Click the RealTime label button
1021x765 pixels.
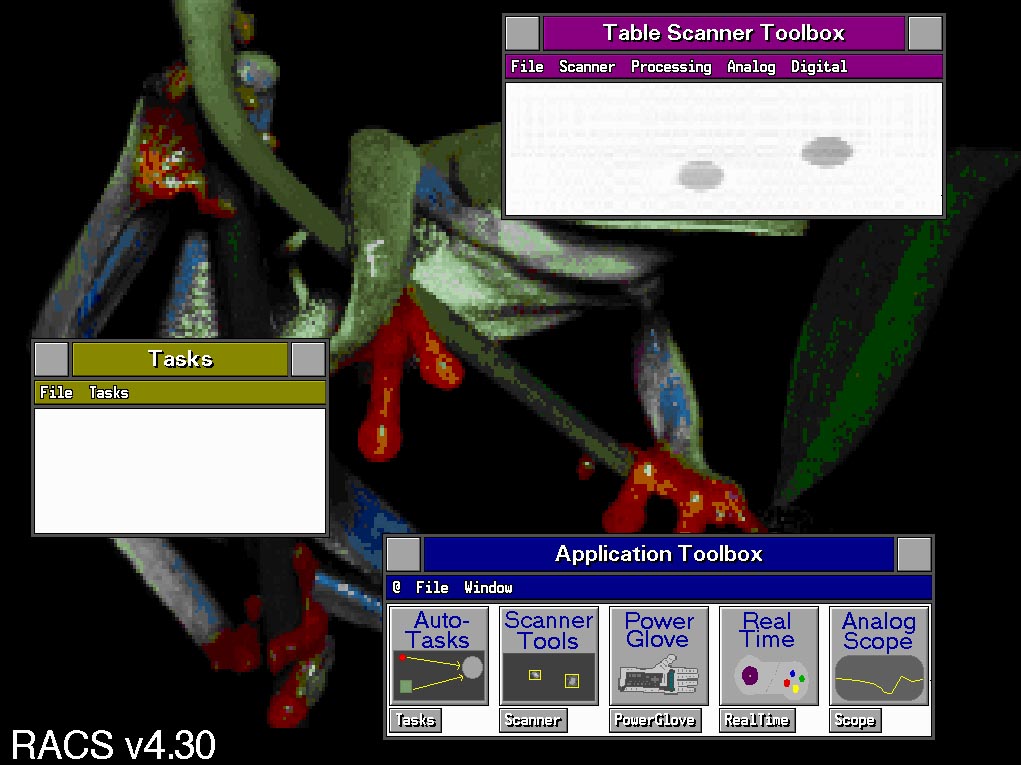click(x=757, y=720)
